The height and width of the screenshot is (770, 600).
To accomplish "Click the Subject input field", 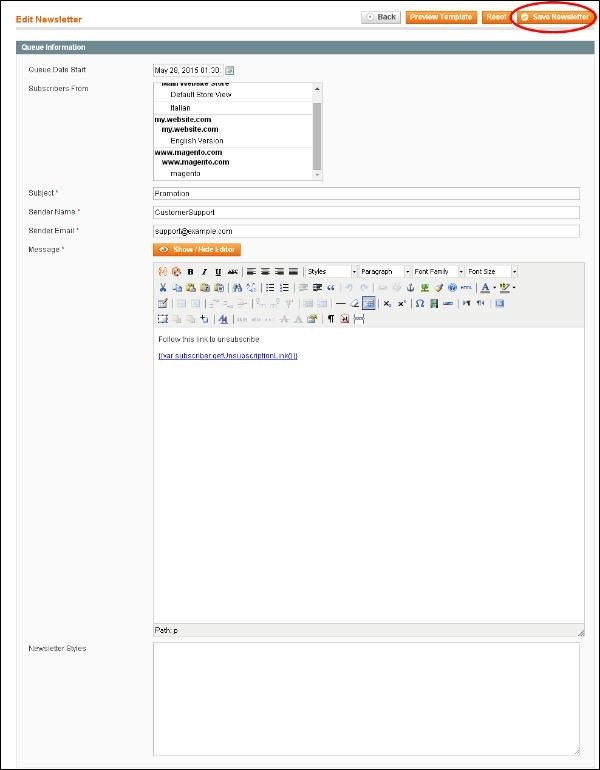I will pyautogui.click(x=366, y=193).
